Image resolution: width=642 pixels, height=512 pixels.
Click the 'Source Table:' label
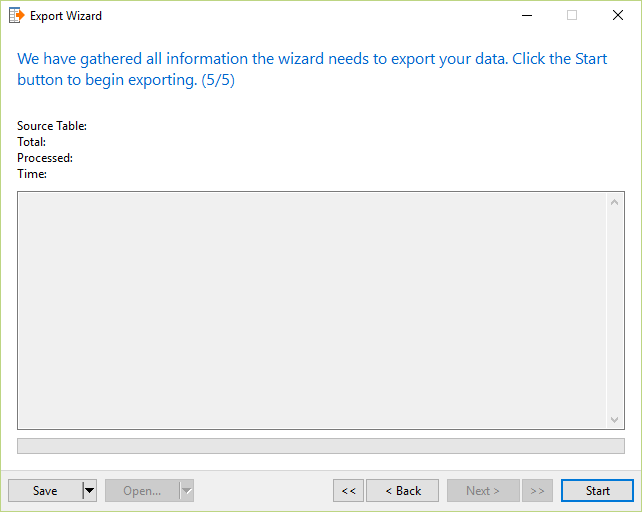click(52, 126)
